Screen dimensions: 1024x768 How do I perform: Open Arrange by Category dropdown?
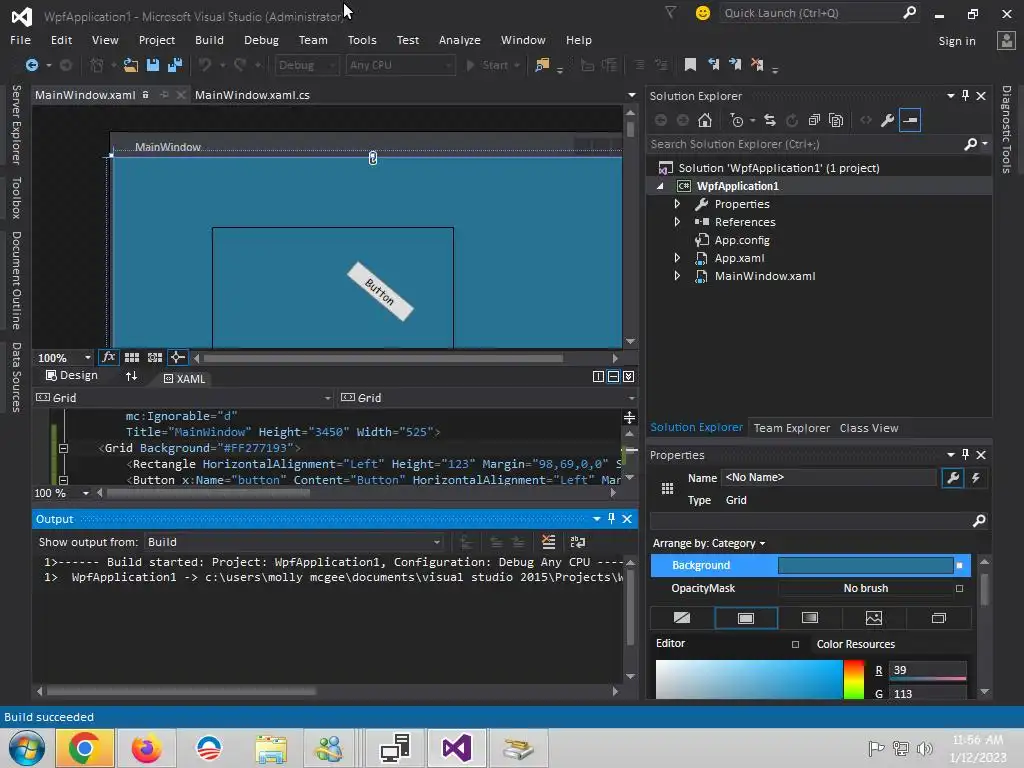709,543
